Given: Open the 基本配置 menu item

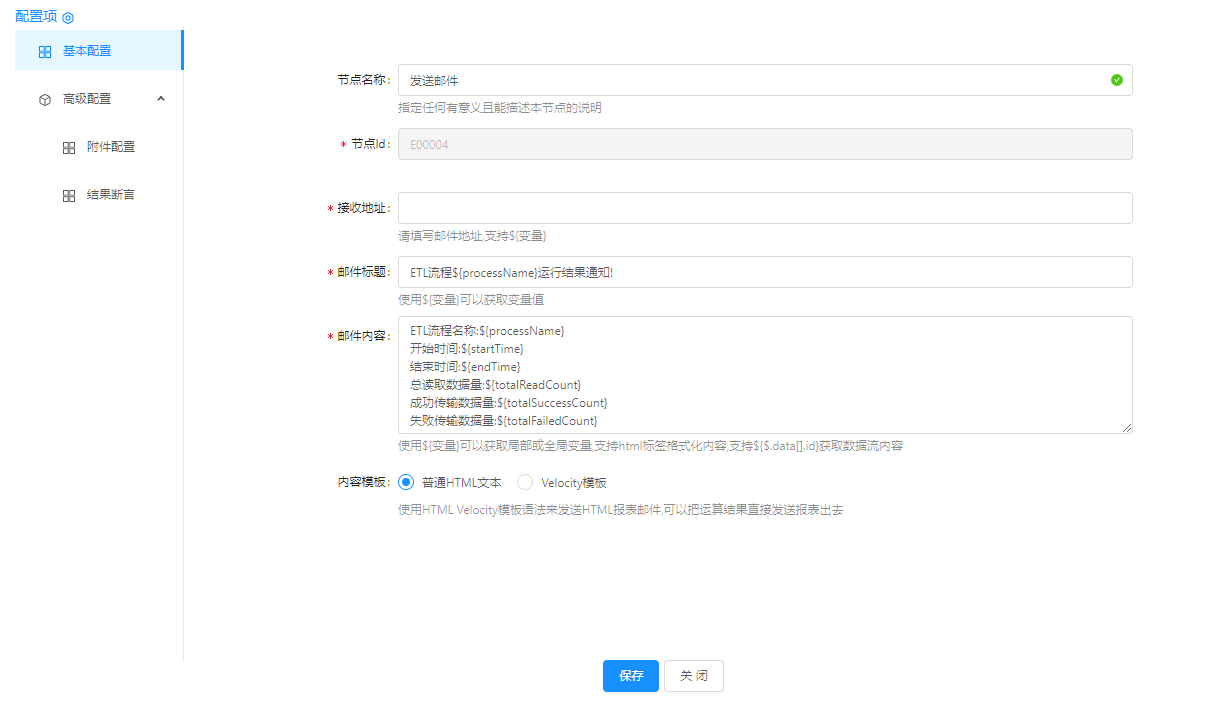Looking at the screenshot, I should pos(87,51).
